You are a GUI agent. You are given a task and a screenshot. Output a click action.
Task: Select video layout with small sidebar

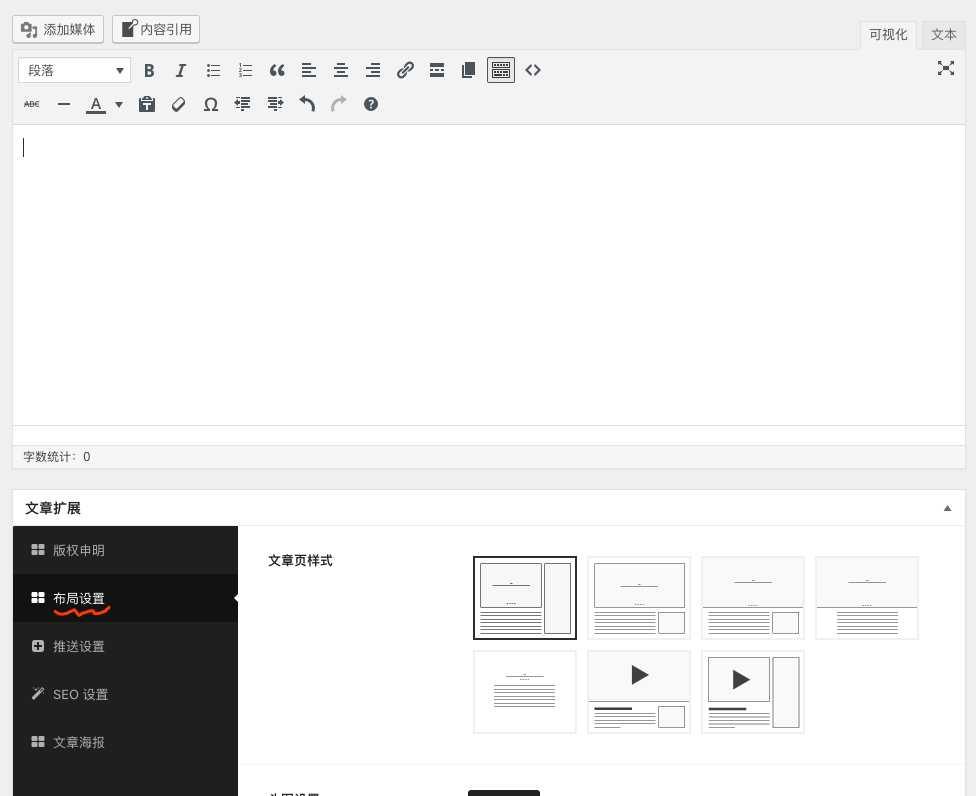point(639,692)
